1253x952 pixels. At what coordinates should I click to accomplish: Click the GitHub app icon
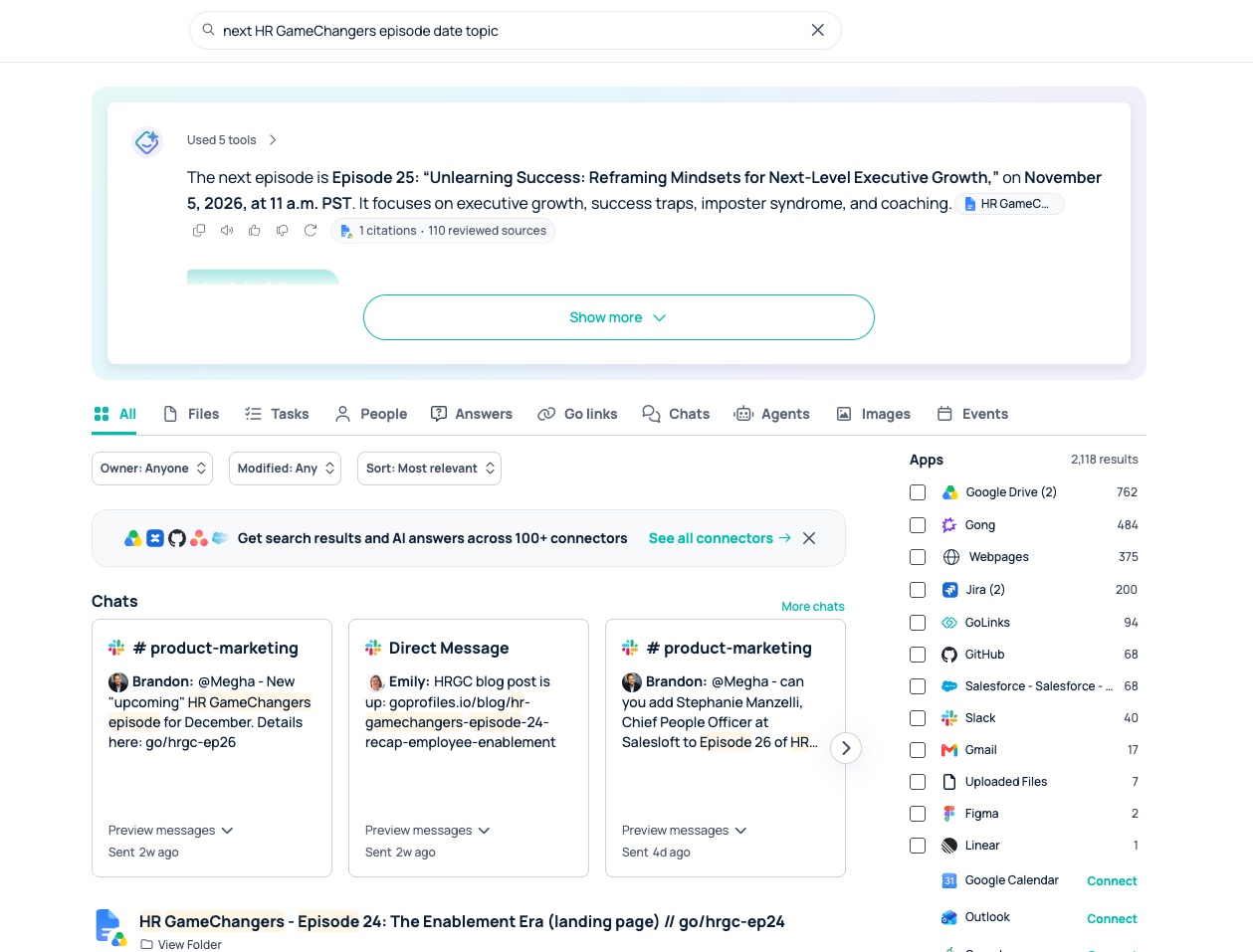[949, 655]
